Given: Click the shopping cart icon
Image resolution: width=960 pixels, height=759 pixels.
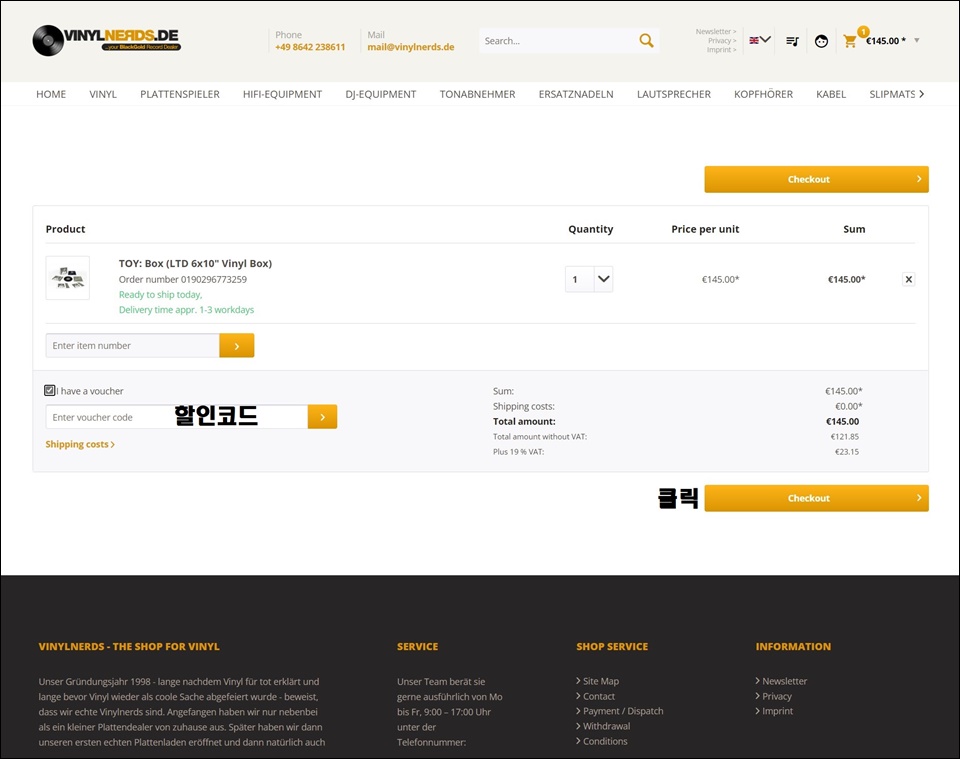Looking at the screenshot, I should tap(850, 41).
